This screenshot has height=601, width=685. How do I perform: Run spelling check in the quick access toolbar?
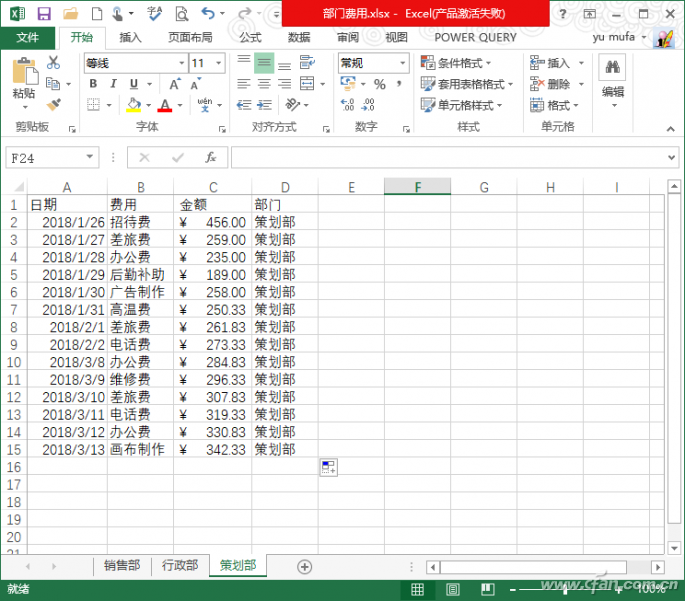tap(154, 14)
